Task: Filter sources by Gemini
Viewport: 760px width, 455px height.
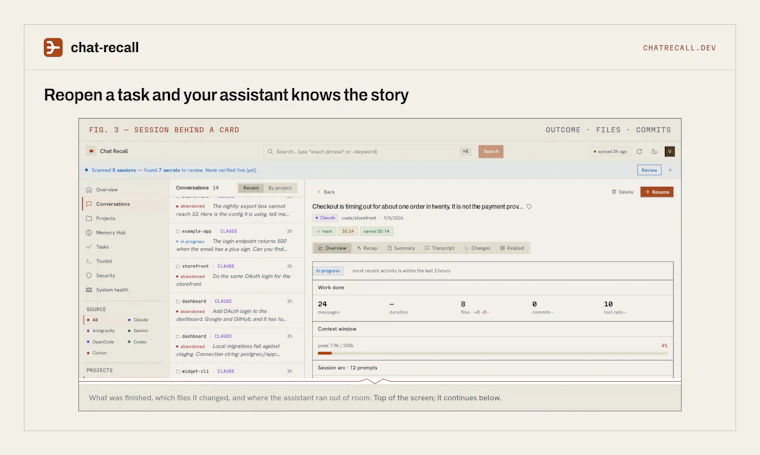Action: (x=138, y=331)
